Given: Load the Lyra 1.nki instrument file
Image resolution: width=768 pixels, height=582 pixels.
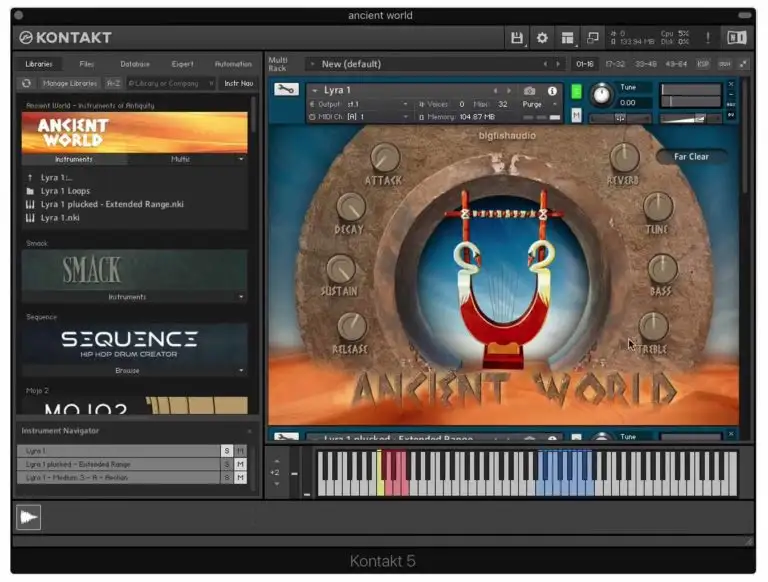Looking at the screenshot, I should [60, 218].
